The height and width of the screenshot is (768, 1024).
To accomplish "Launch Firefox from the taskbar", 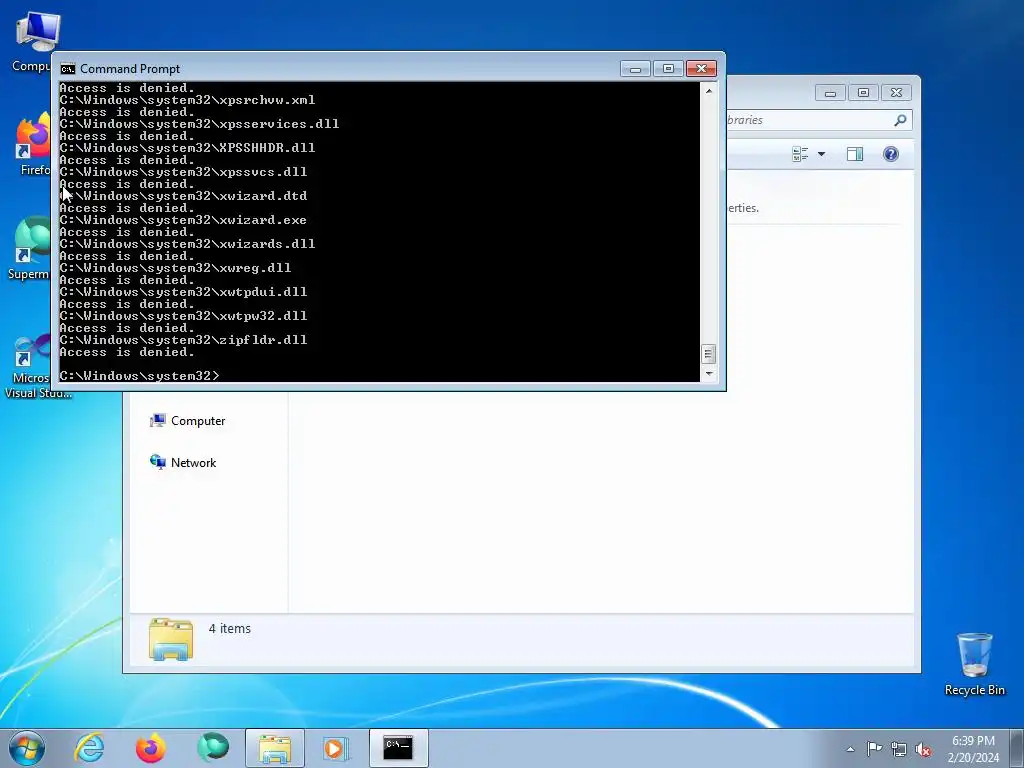I will coord(151,748).
